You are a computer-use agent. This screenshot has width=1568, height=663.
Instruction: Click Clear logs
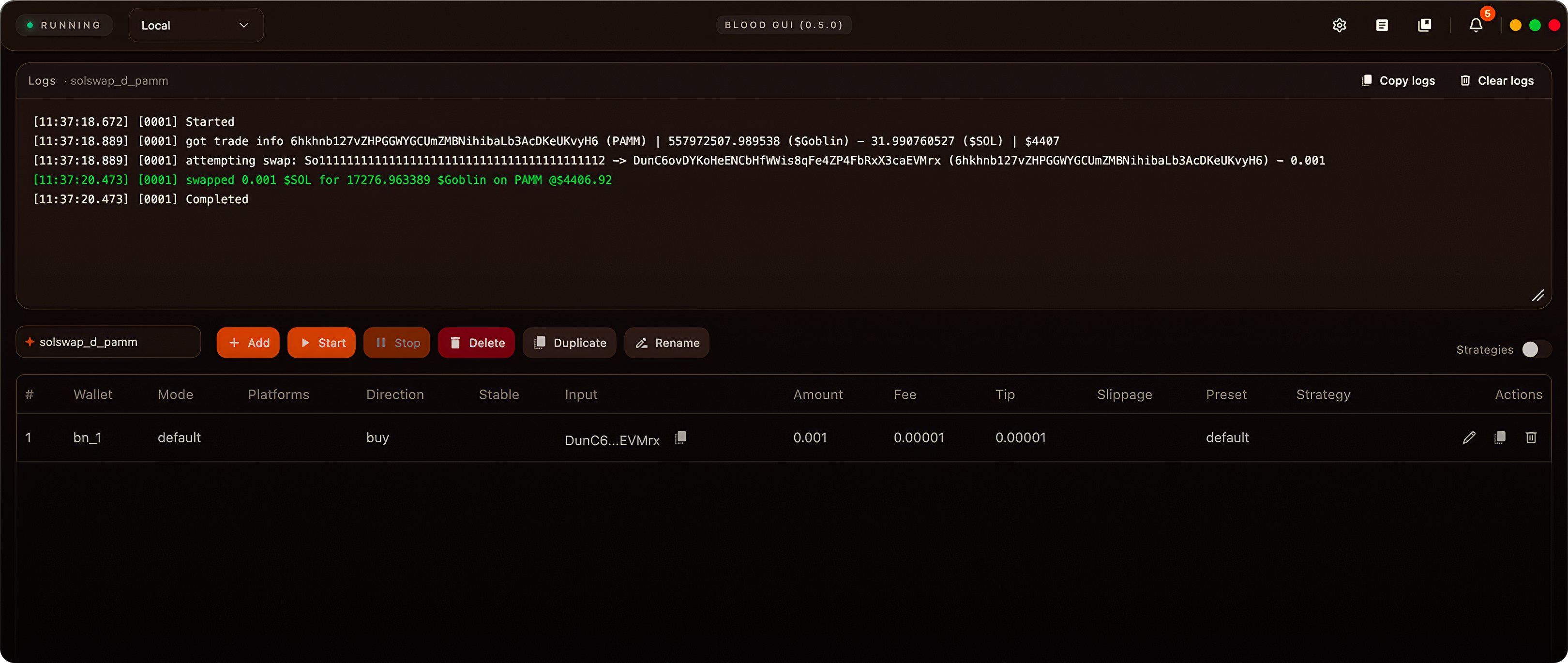(x=1497, y=80)
